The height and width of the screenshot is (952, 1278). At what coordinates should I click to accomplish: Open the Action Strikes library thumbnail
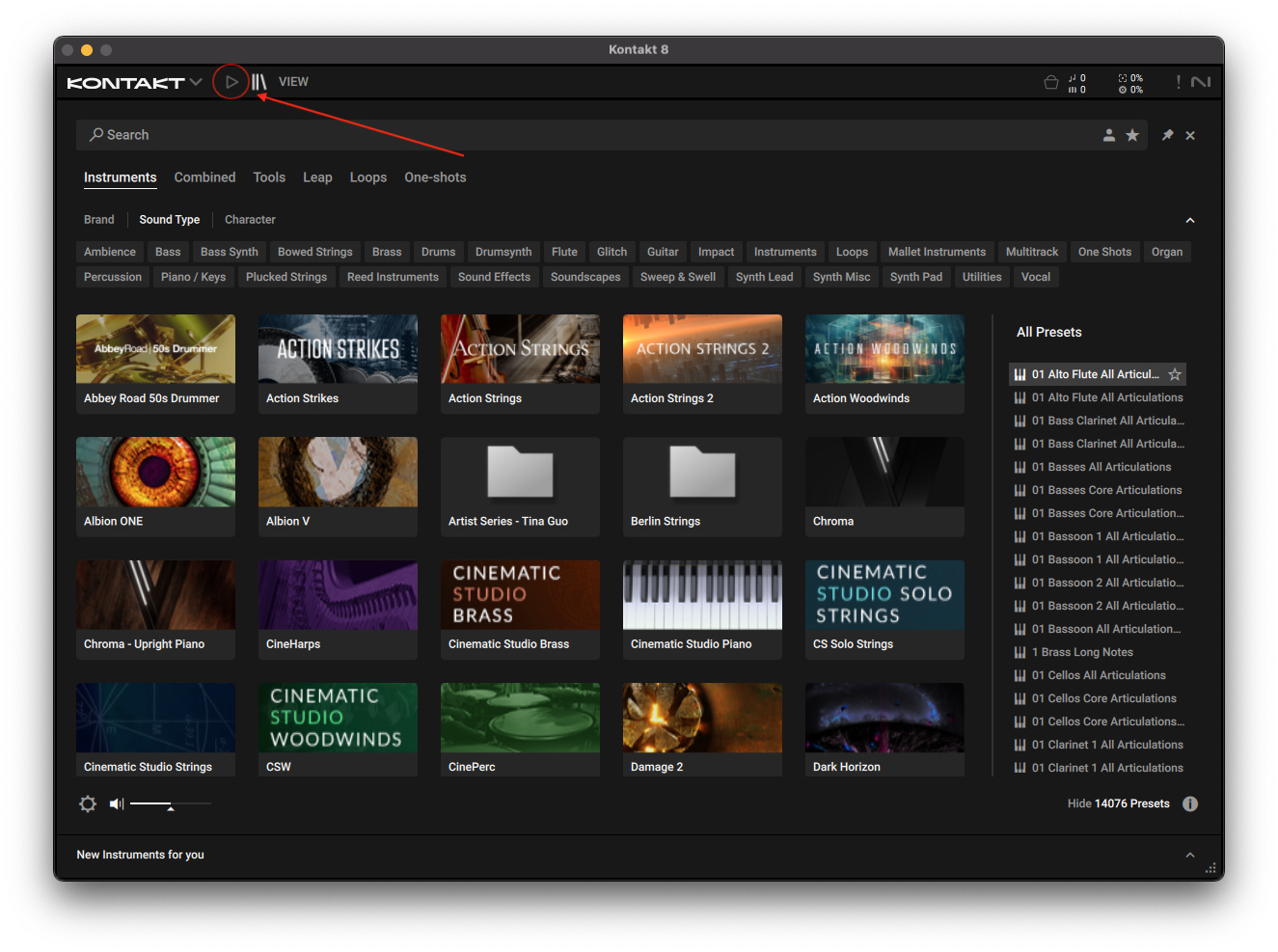point(338,349)
